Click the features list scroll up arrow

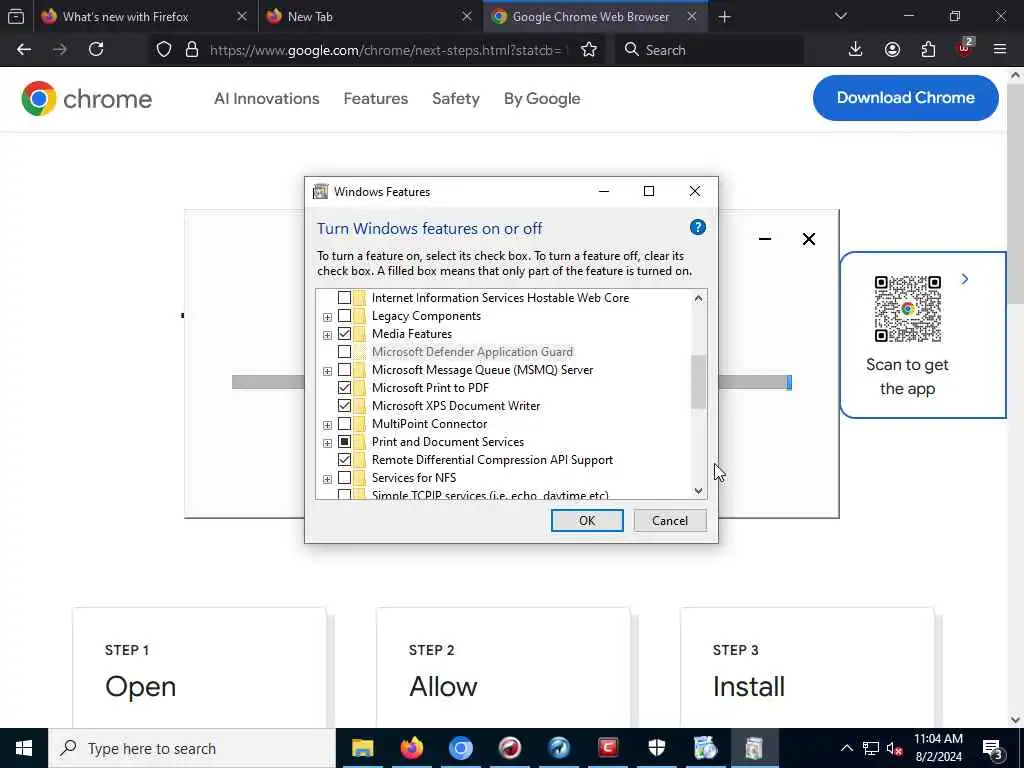pyautogui.click(x=698, y=298)
